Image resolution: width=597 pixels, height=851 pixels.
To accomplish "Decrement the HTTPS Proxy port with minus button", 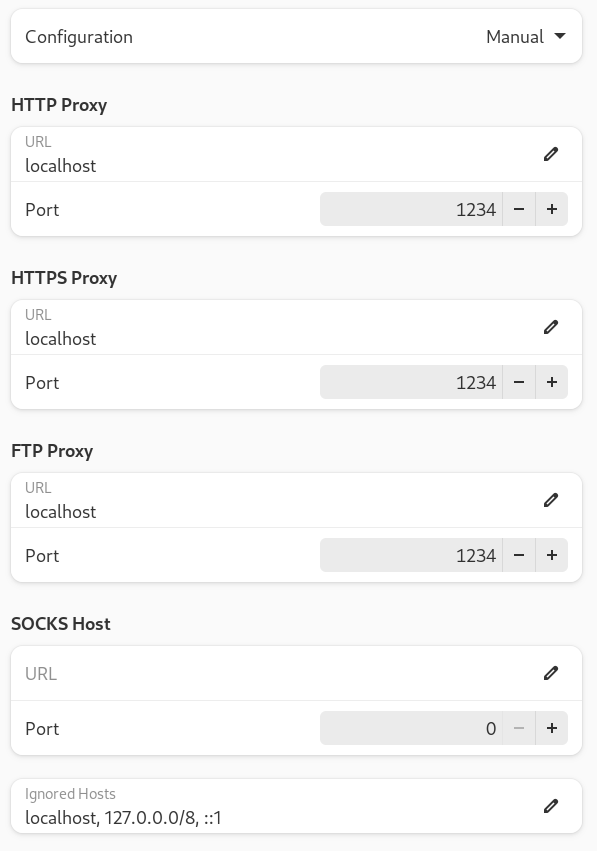I will coord(519,382).
